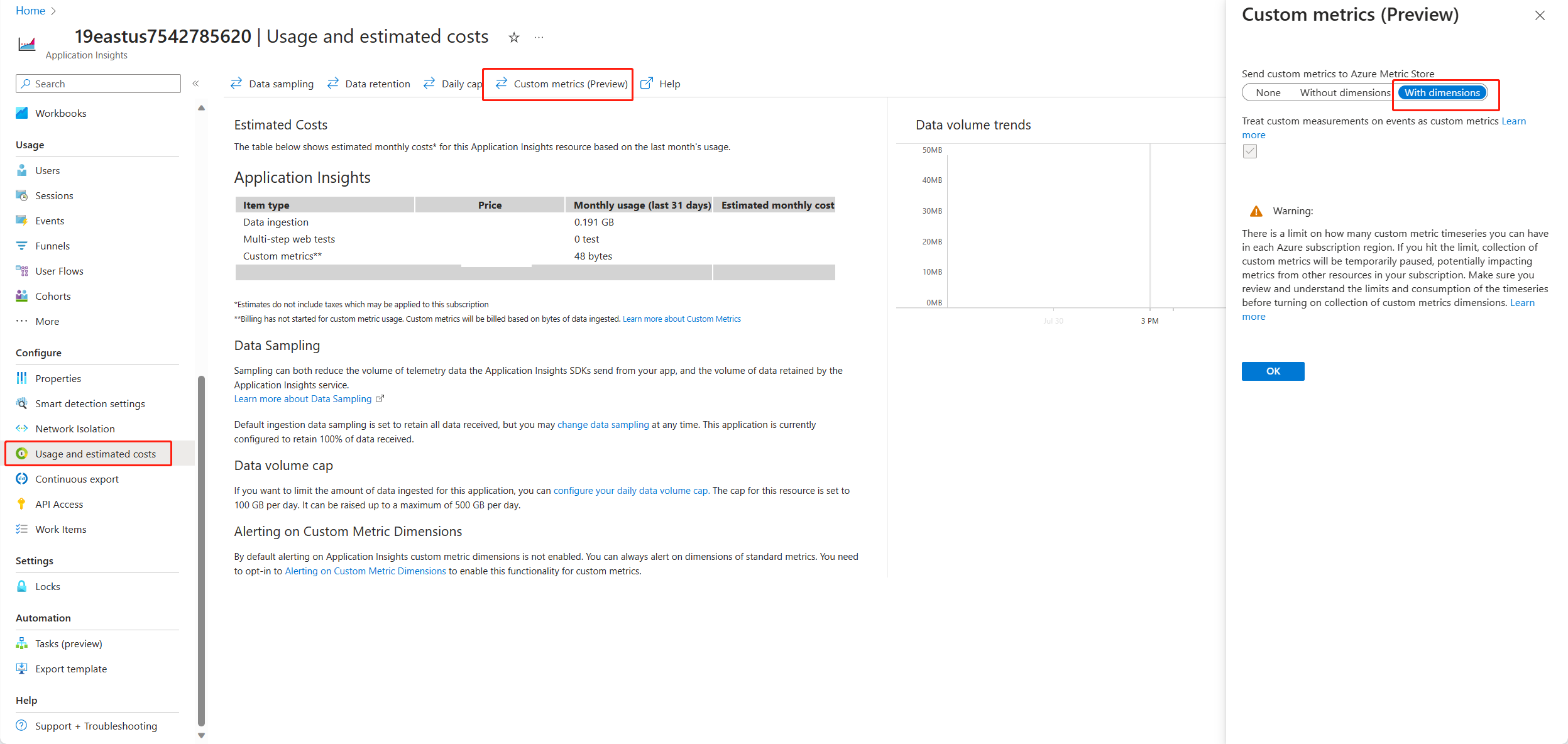The height and width of the screenshot is (744, 1568).
Task: Expand More items under Usage
Action: (47, 321)
